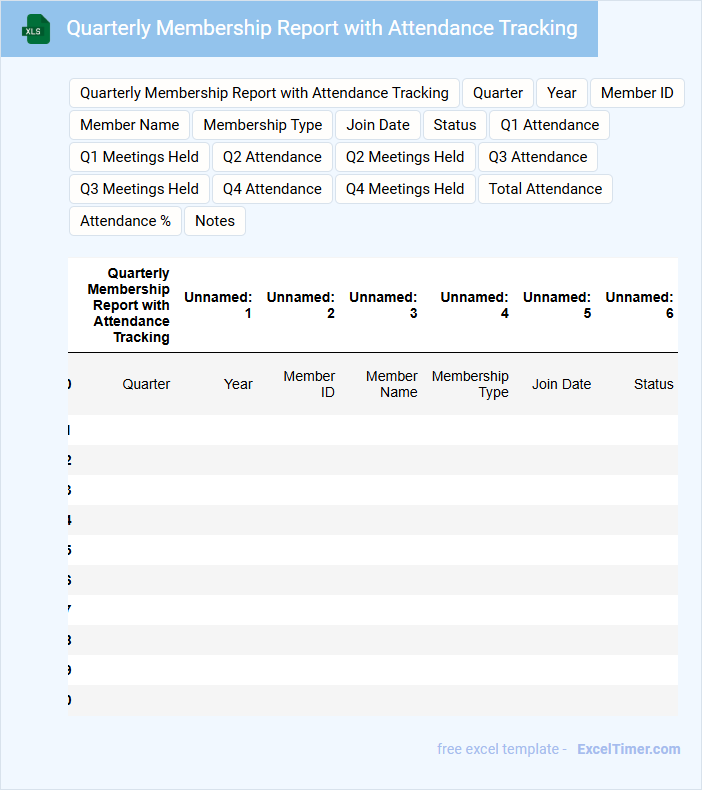This screenshot has width=702, height=790.
Task: Select the Member ID tag
Action: pos(637,93)
